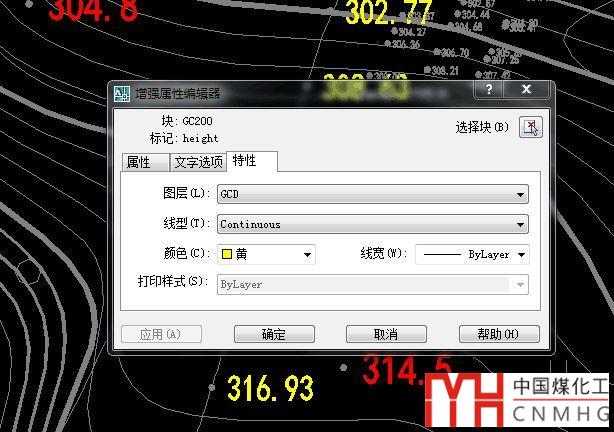614x432 pixels.
Task: Switch to the 文字选项 tab
Action: (x=198, y=162)
